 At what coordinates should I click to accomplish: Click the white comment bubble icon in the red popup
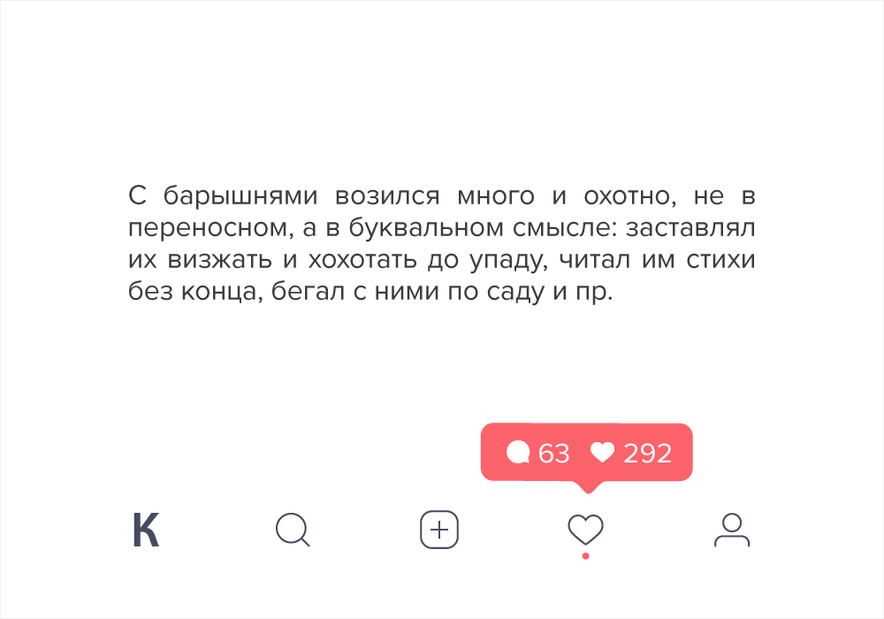pos(518,453)
